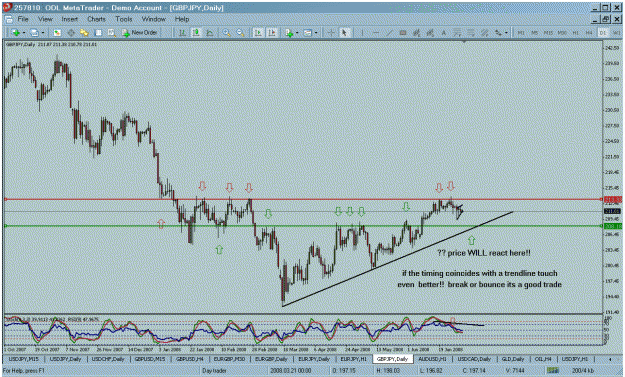Click the connection status bars icon
Viewport: 625px width, 377px height.
(x=552, y=371)
